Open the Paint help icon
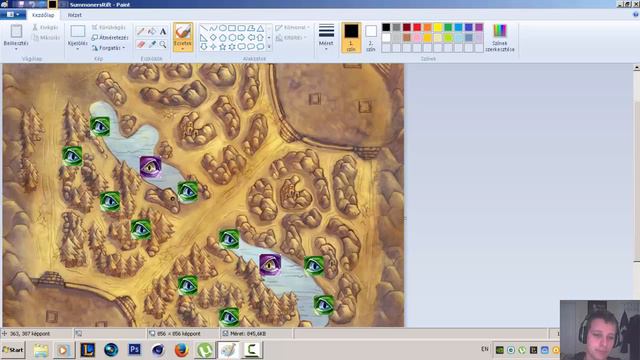The height and width of the screenshot is (360, 640). 636,14
